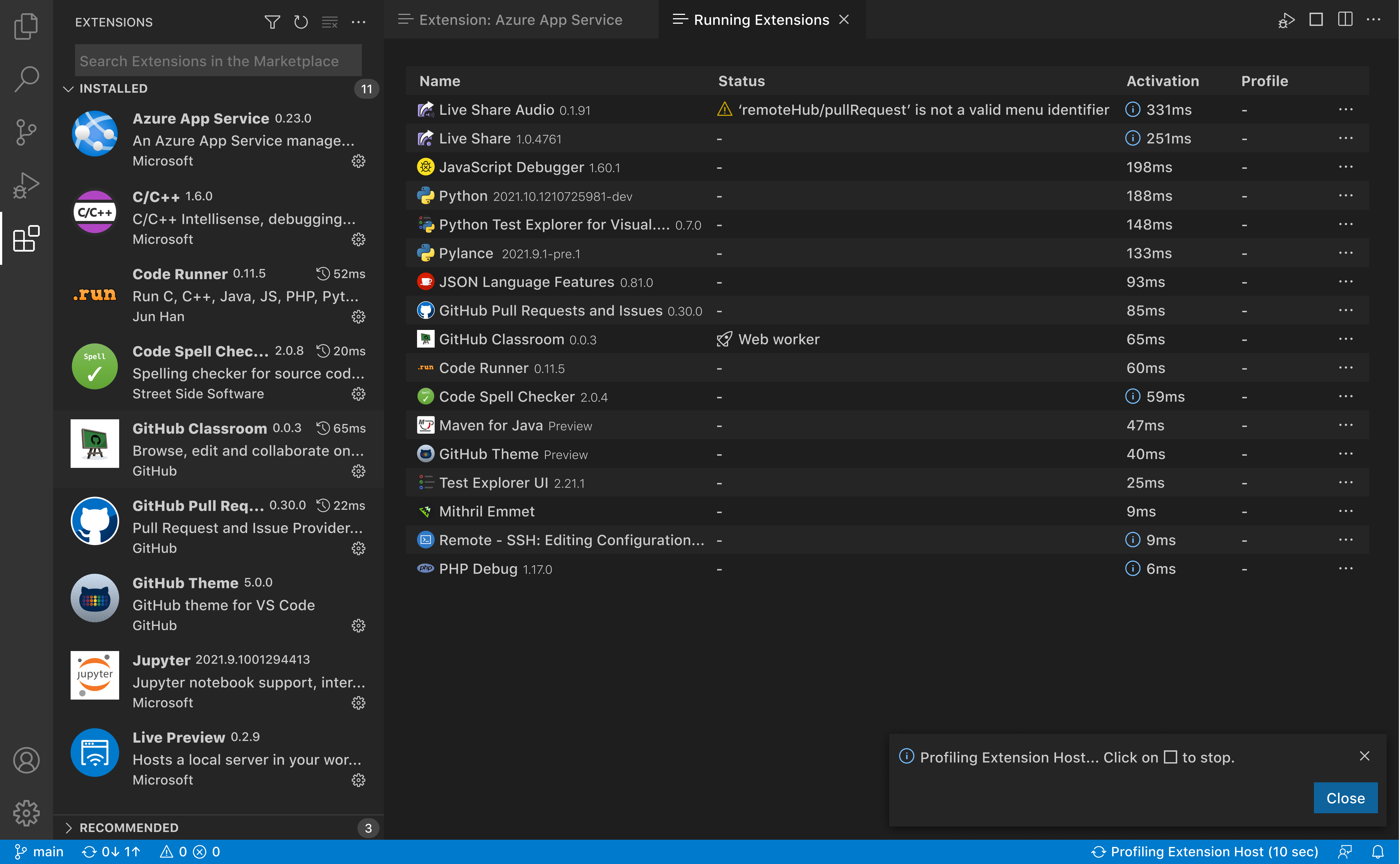The image size is (1400, 864).
Task: Open the More Actions menu in Extensions panel
Action: (359, 22)
